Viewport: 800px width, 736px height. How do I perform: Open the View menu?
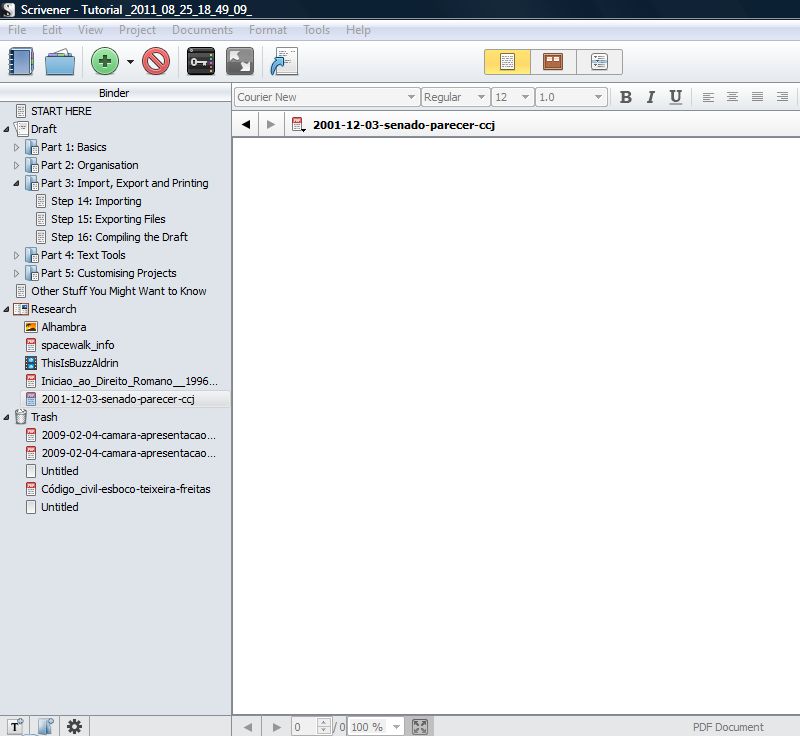(x=90, y=30)
